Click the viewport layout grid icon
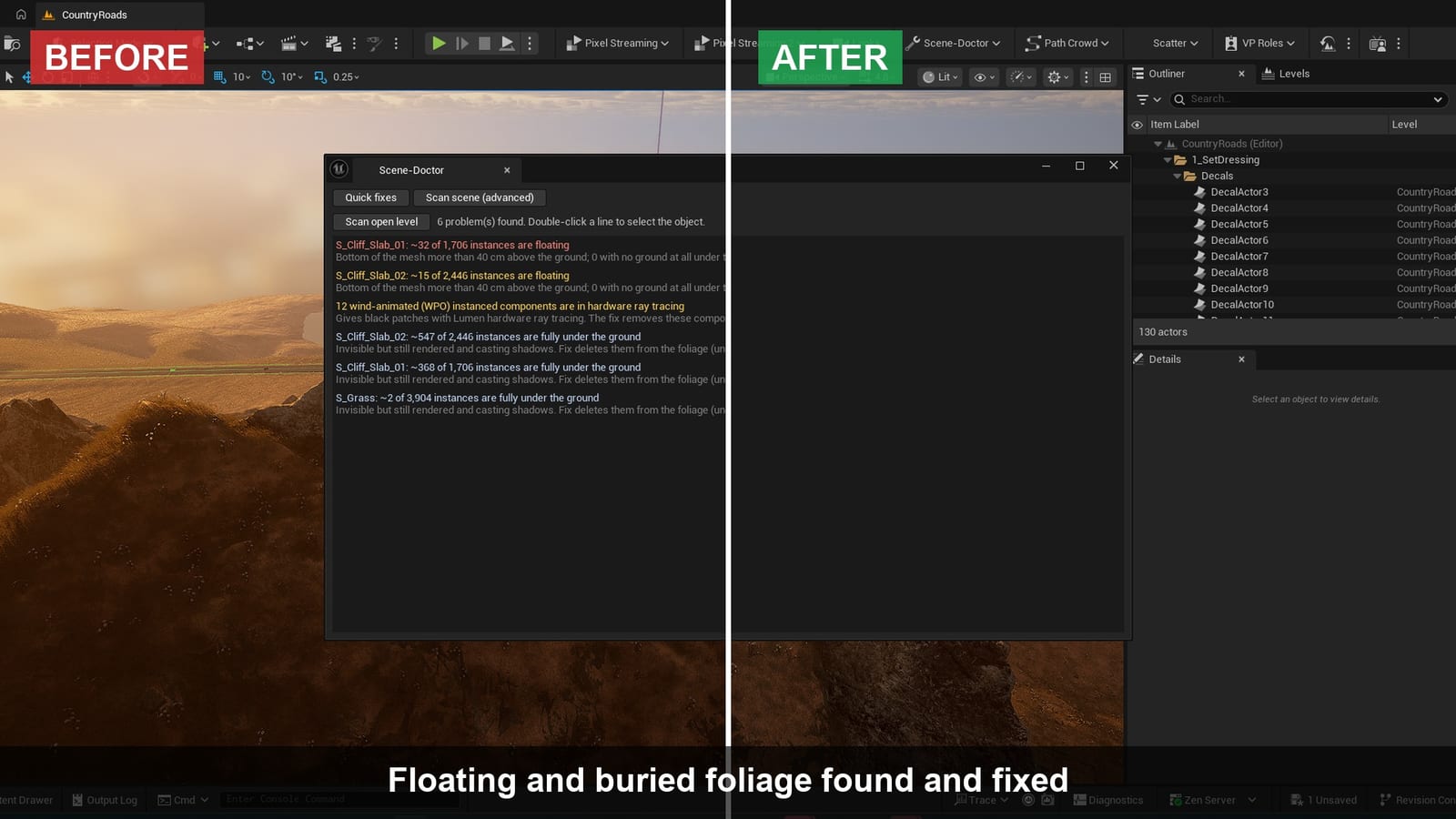The width and height of the screenshot is (1456, 819). (x=1105, y=76)
